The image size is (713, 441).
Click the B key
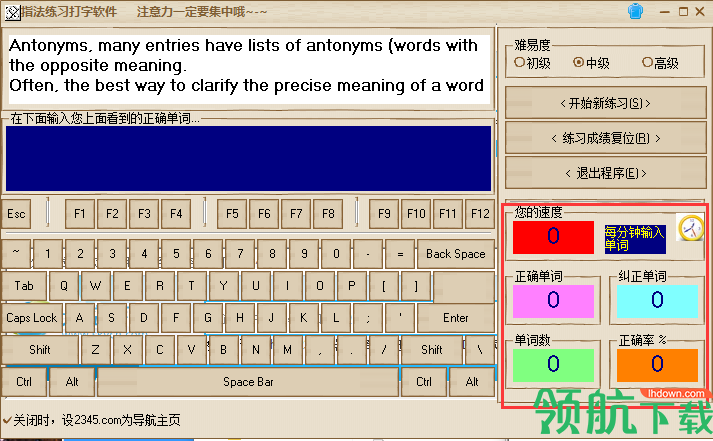click(x=224, y=350)
